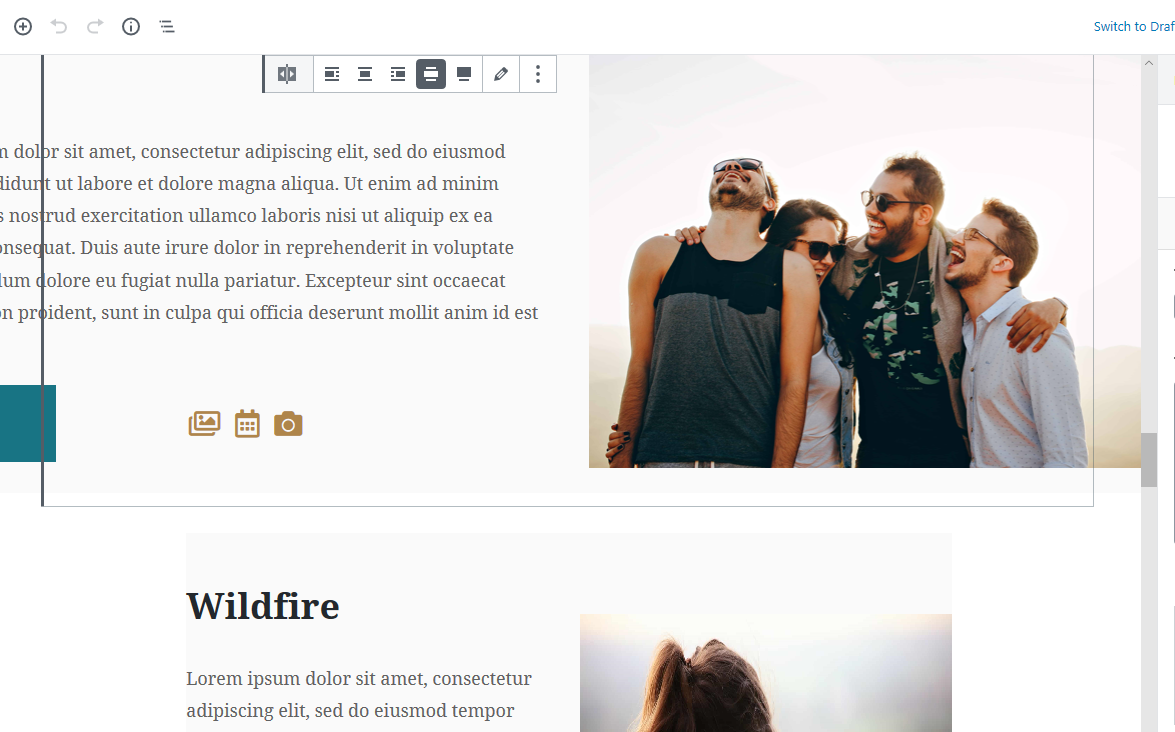Click the Switch to Draft link
1175x732 pixels.
click(x=1134, y=27)
